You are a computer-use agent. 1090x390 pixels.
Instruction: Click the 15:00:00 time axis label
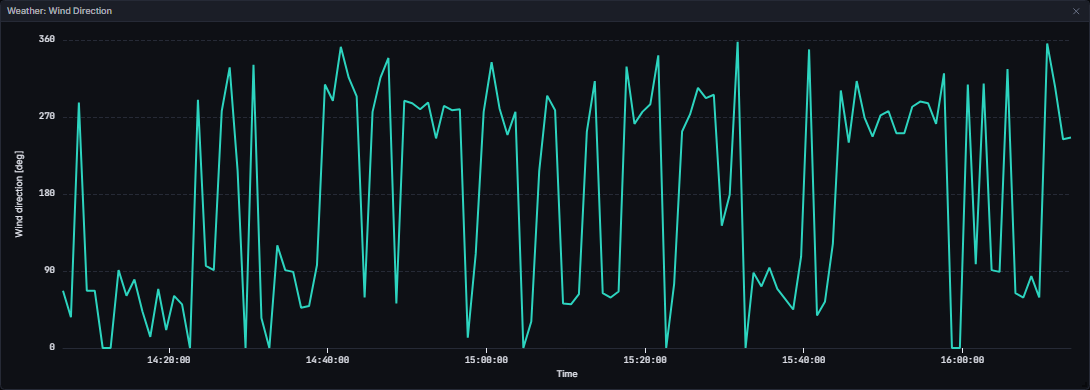pos(487,359)
